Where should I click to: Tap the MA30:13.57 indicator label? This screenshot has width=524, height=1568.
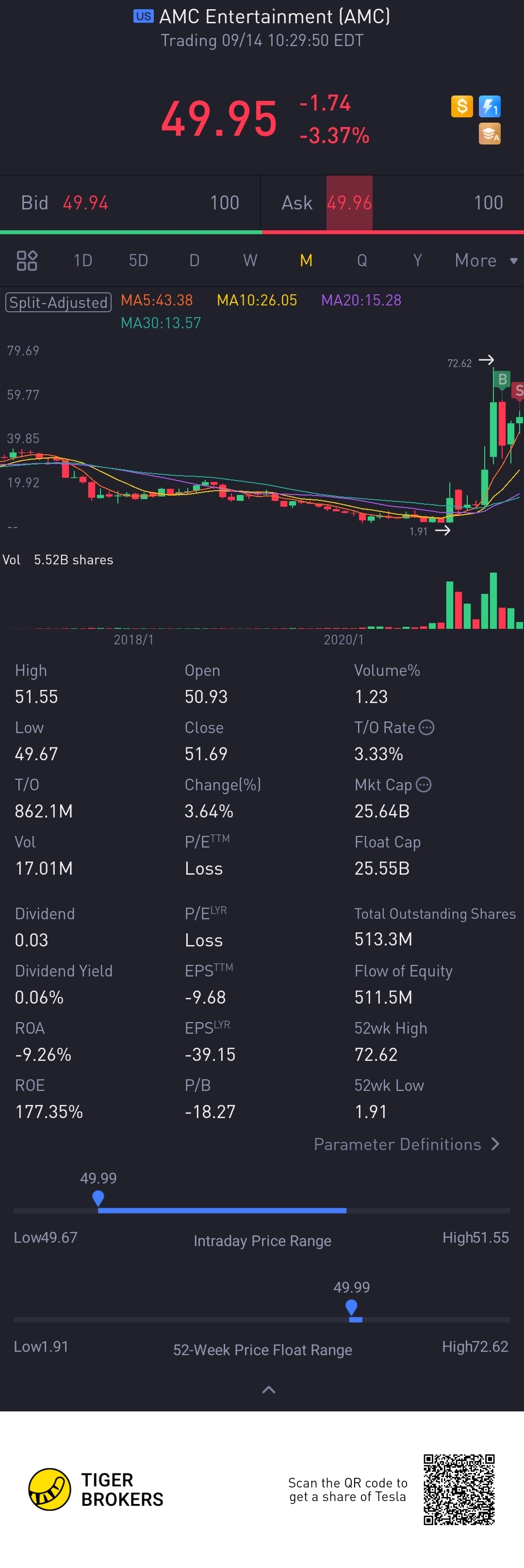tap(161, 322)
